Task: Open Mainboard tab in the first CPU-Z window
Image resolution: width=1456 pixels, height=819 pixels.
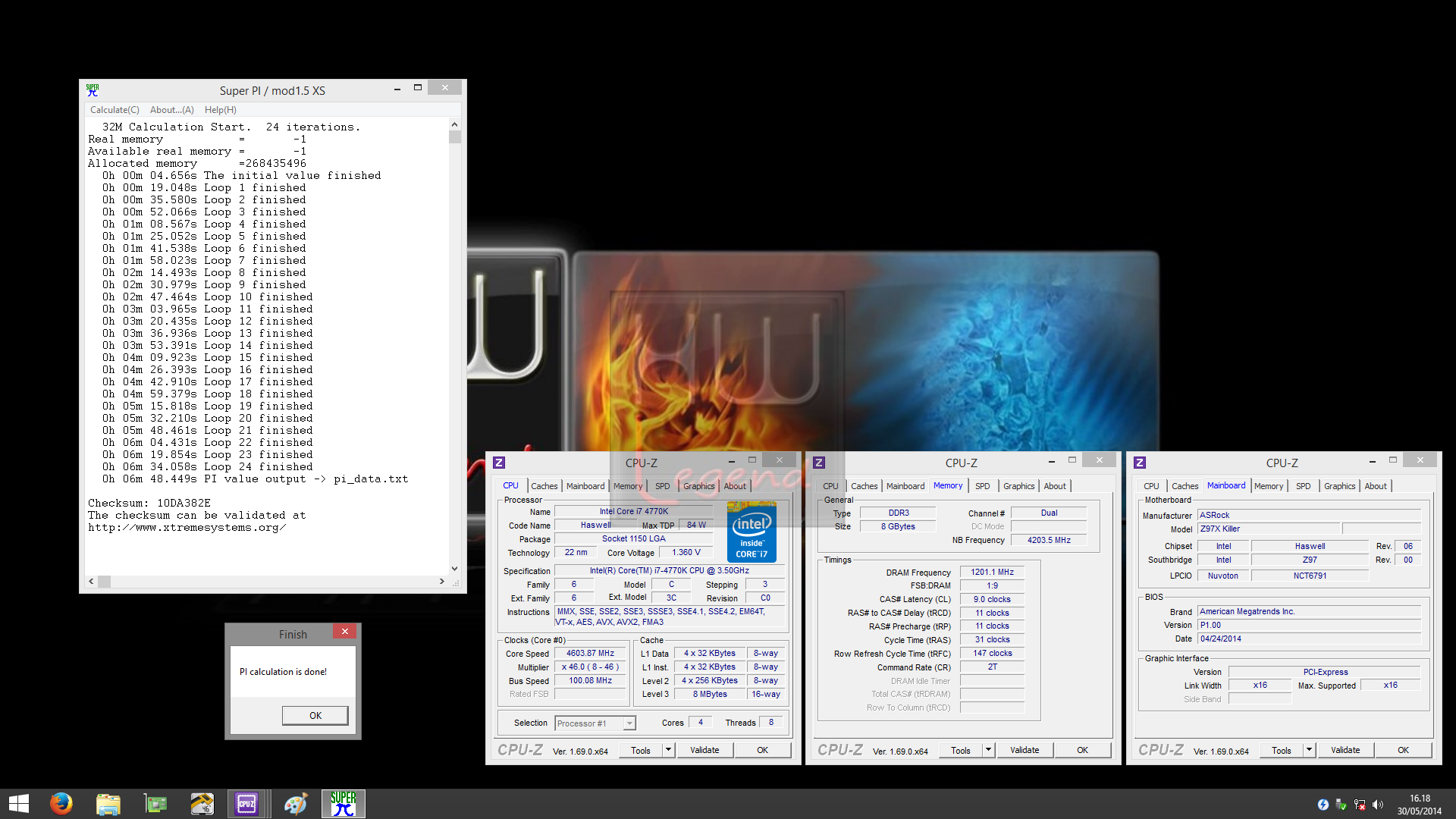Action: [585, 486]
